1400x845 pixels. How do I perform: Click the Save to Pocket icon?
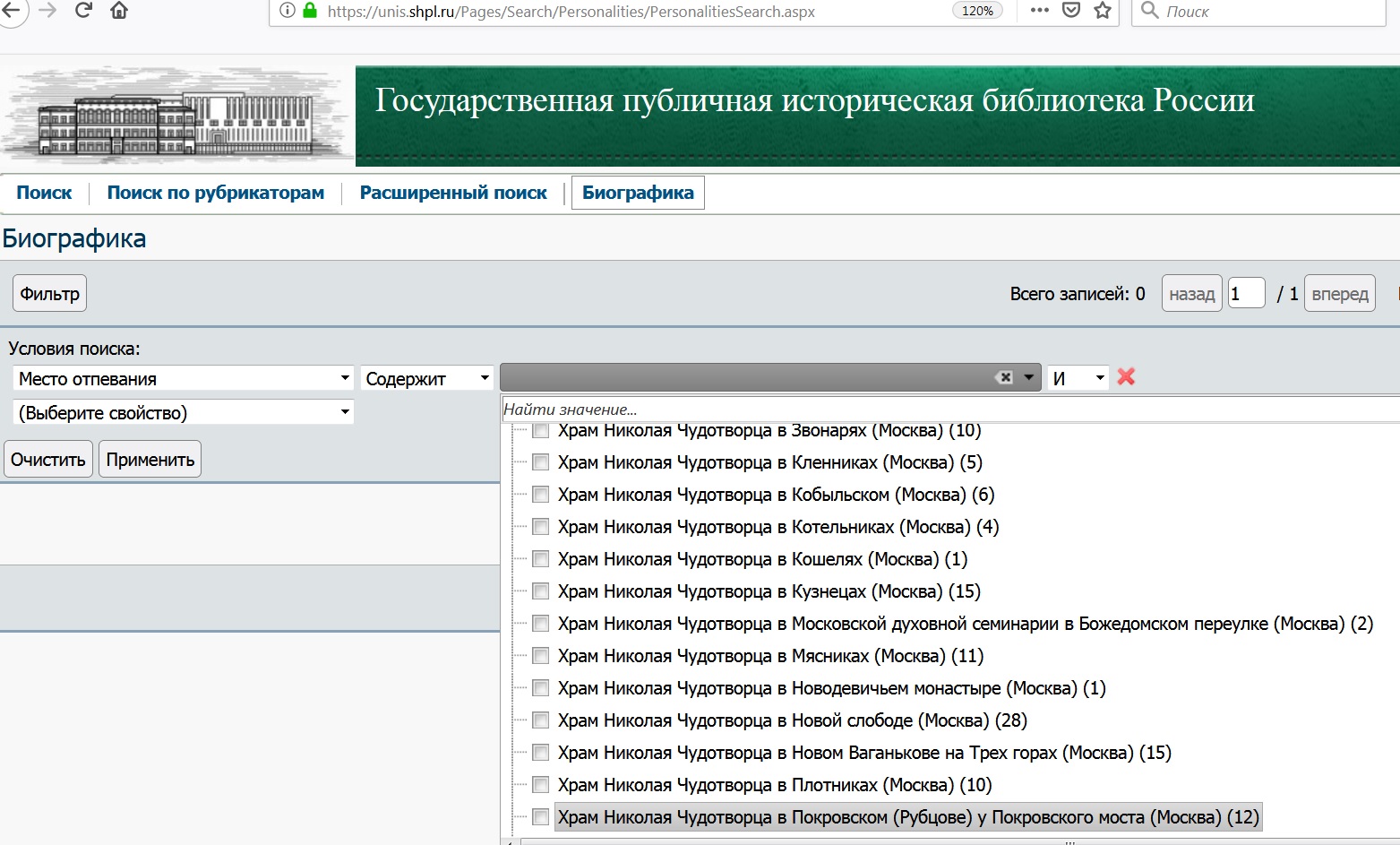tap(1070, 11)
